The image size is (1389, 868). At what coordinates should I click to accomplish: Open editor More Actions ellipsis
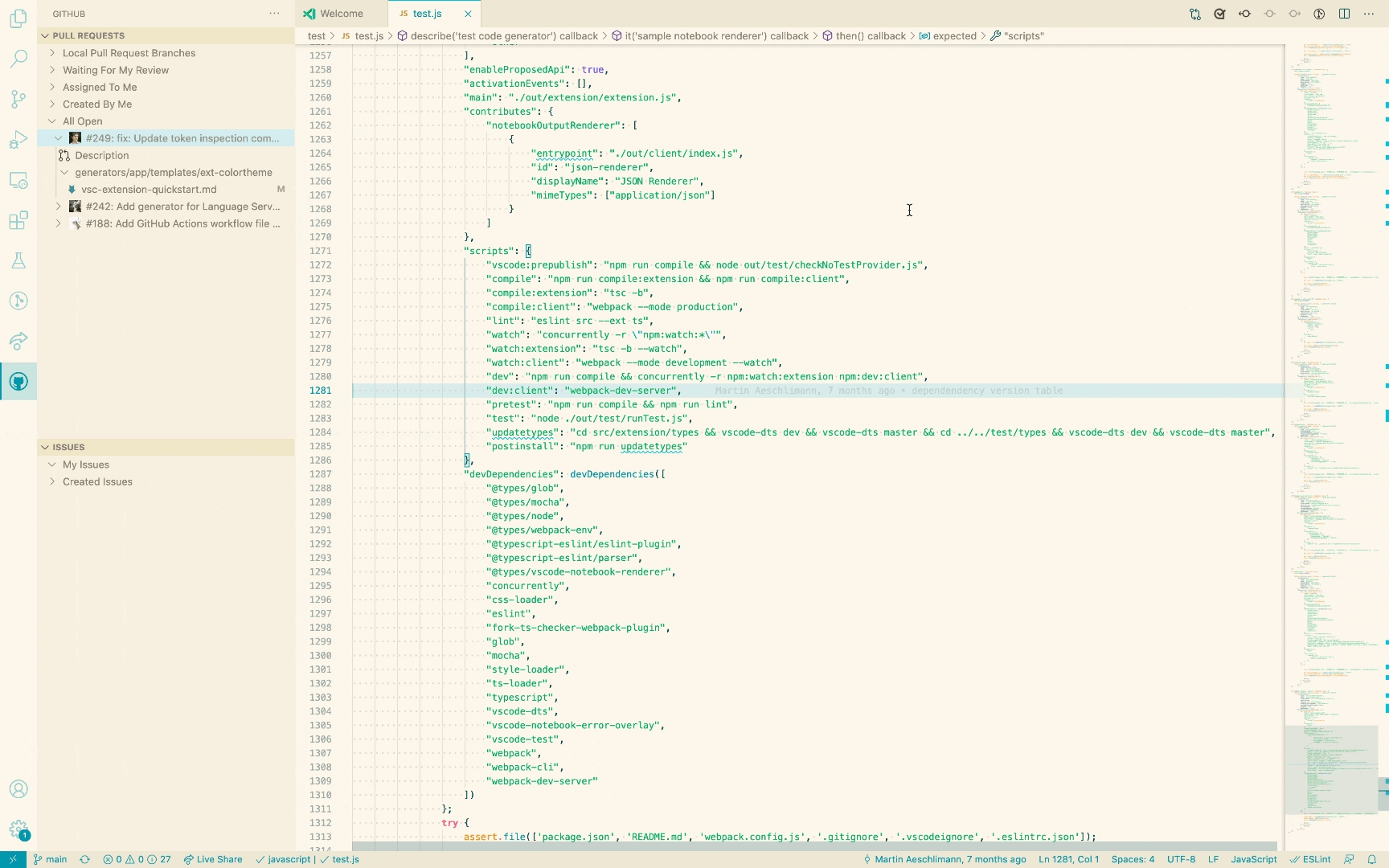[1369, 14]
